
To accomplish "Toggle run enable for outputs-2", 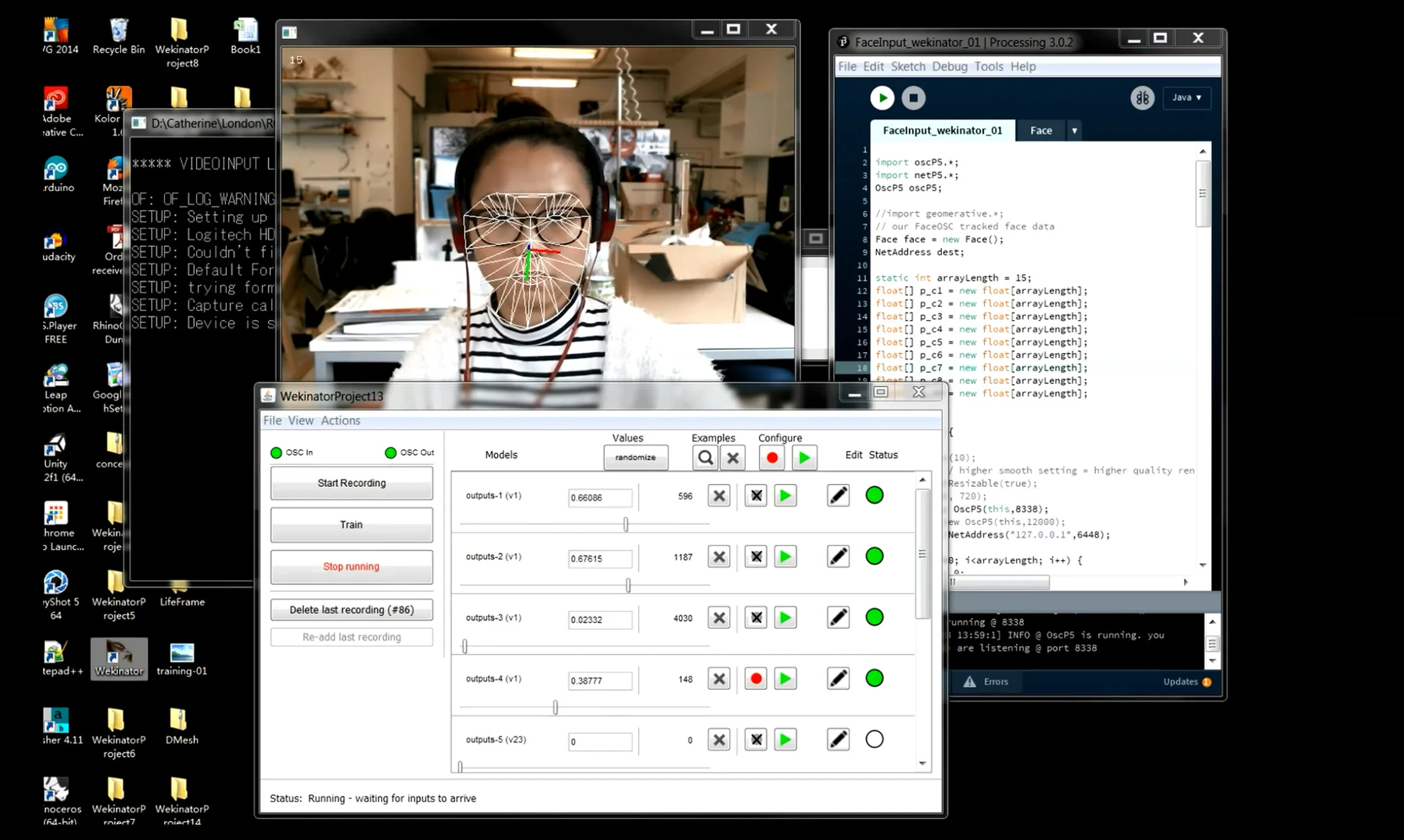I will coord(785,557).
